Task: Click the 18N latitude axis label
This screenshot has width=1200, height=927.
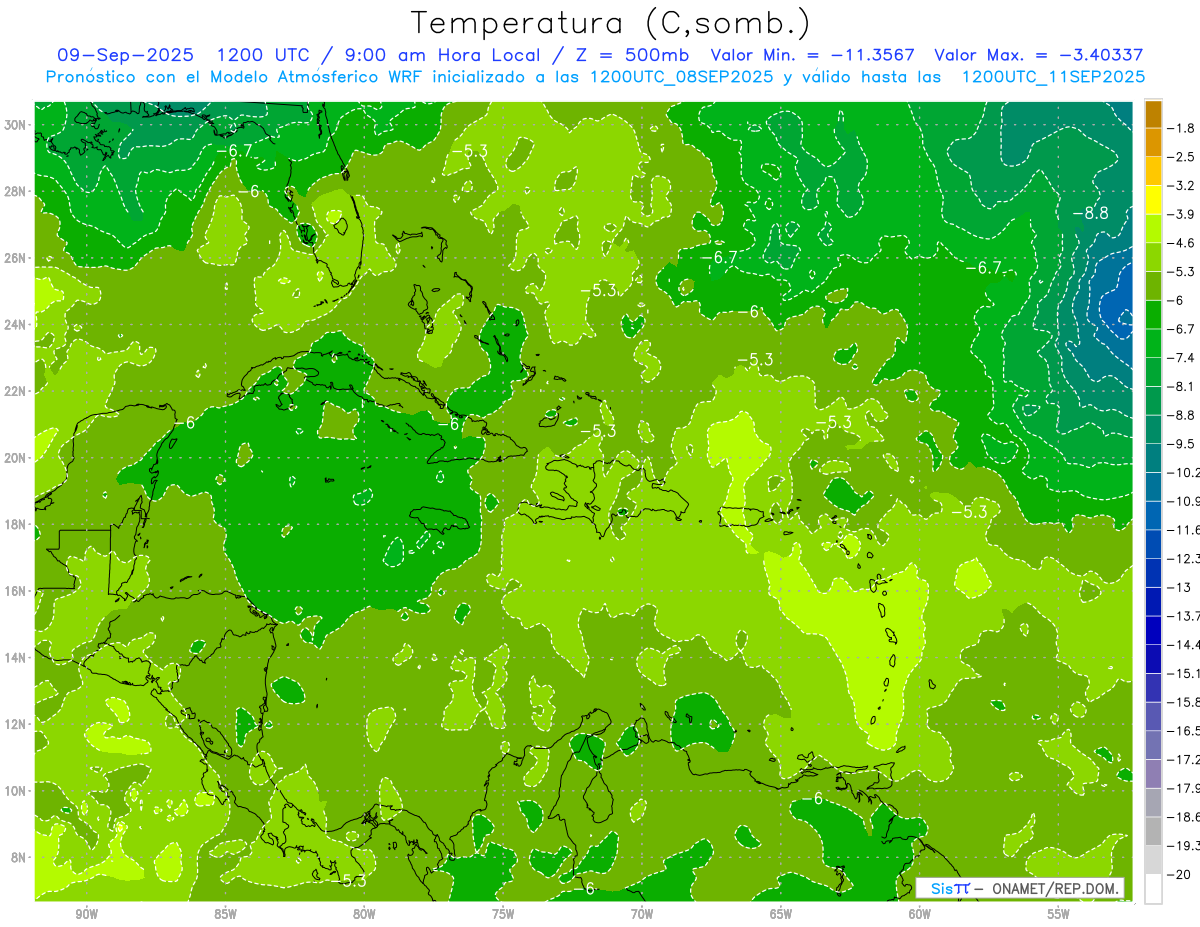Action: pyautogui.click(x=17, y=525)
